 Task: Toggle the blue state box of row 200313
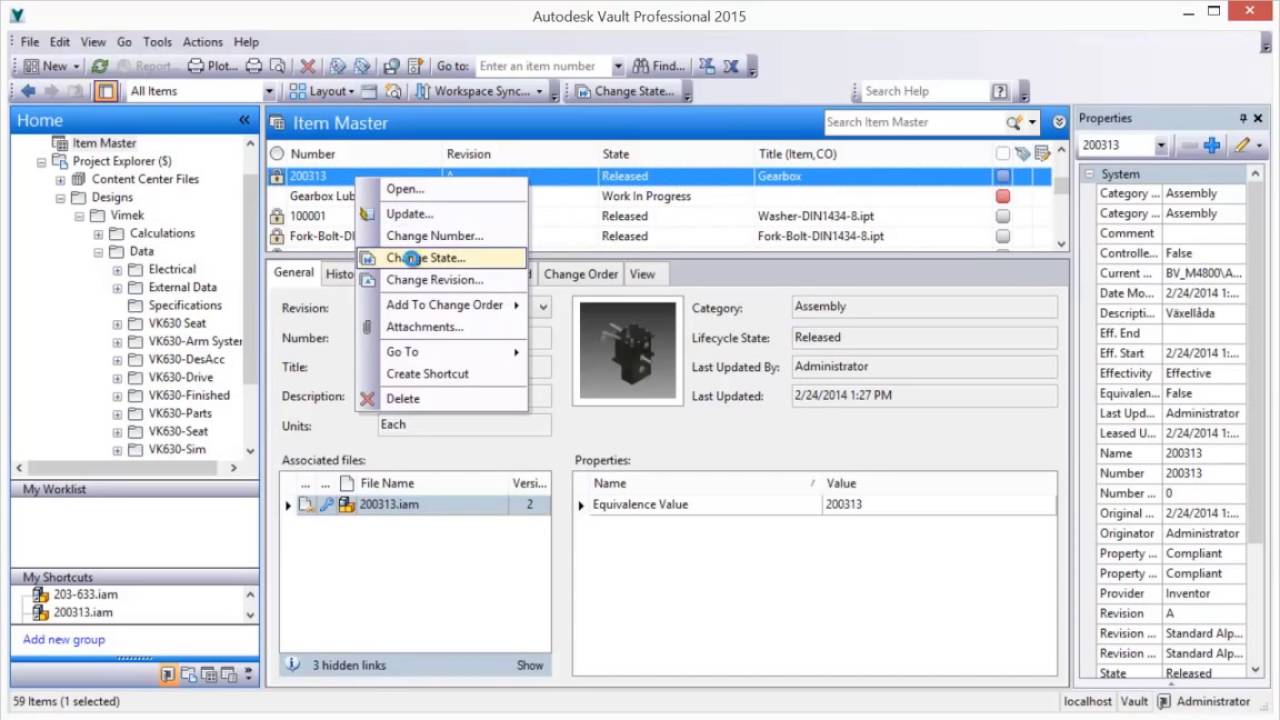pos(1003,176)
